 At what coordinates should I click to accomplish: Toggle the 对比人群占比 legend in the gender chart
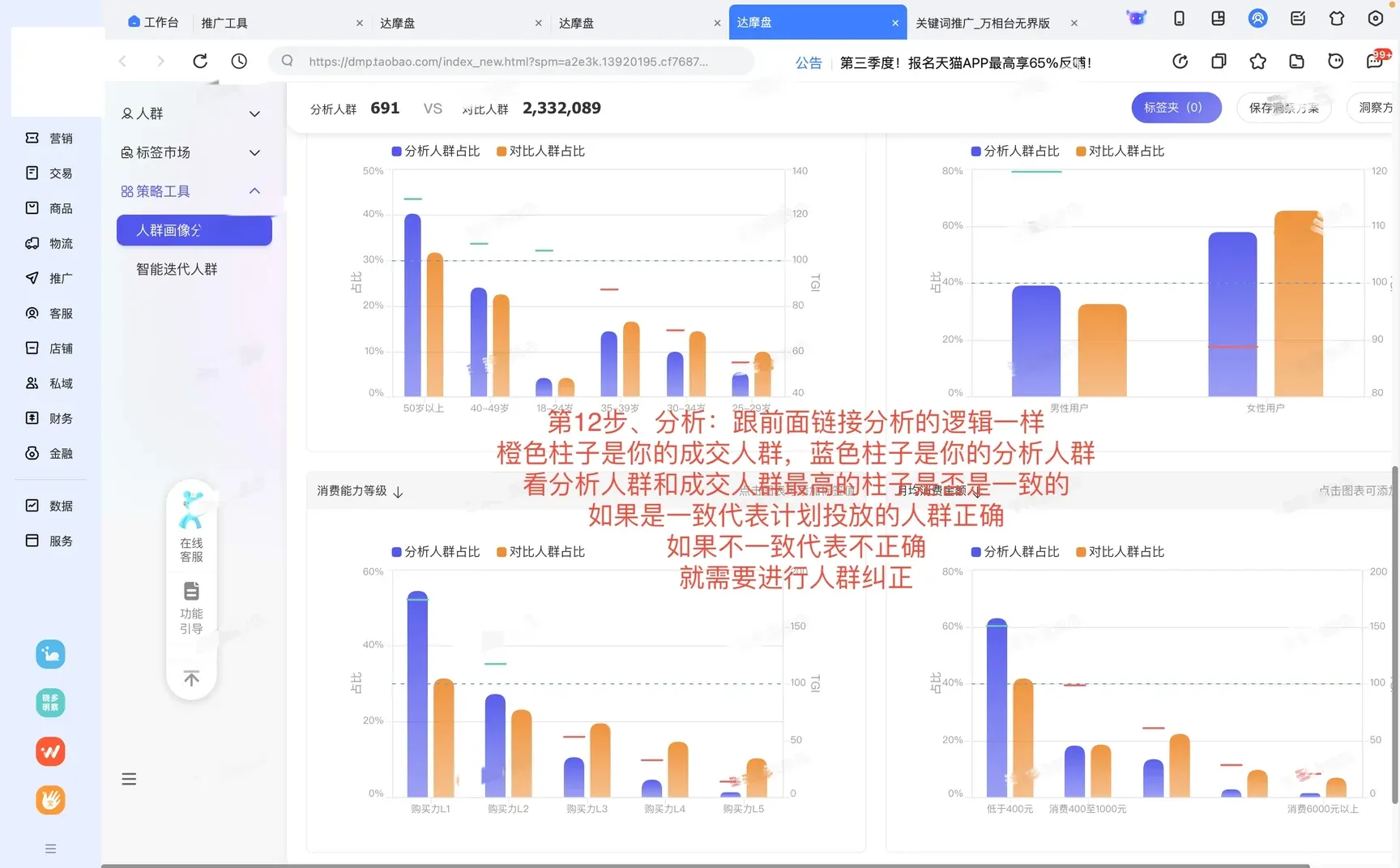(1120, 150)
